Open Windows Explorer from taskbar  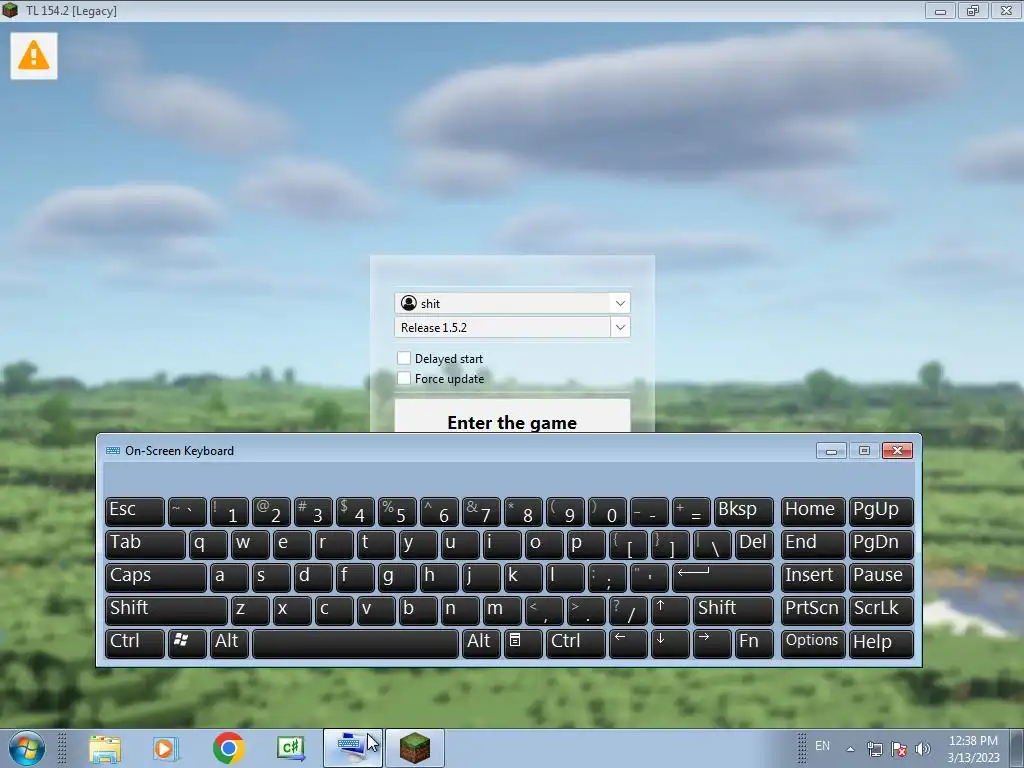pos(105,748)
